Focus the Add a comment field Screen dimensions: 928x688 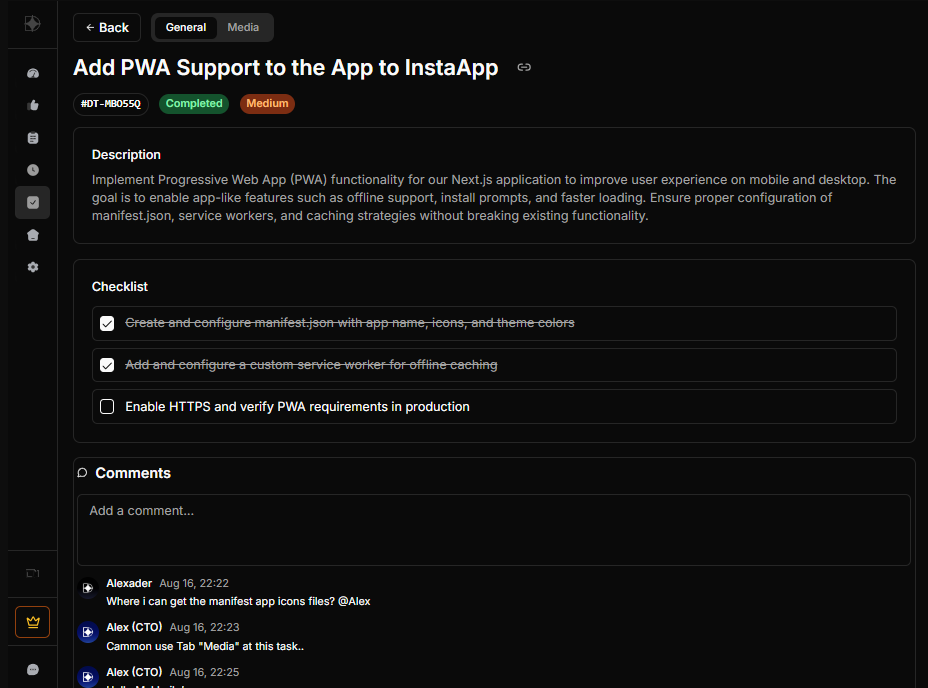tap(494, 530)
